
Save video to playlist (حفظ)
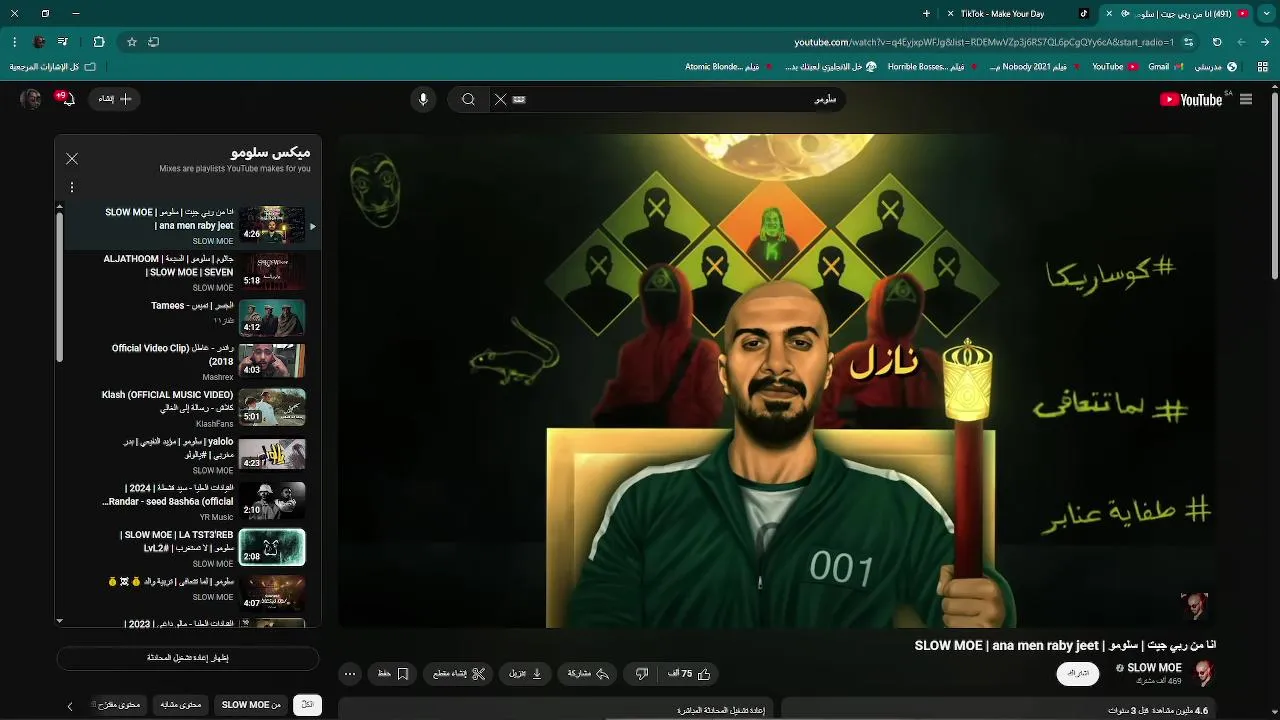pyautogui.click(x=393, y=674)
